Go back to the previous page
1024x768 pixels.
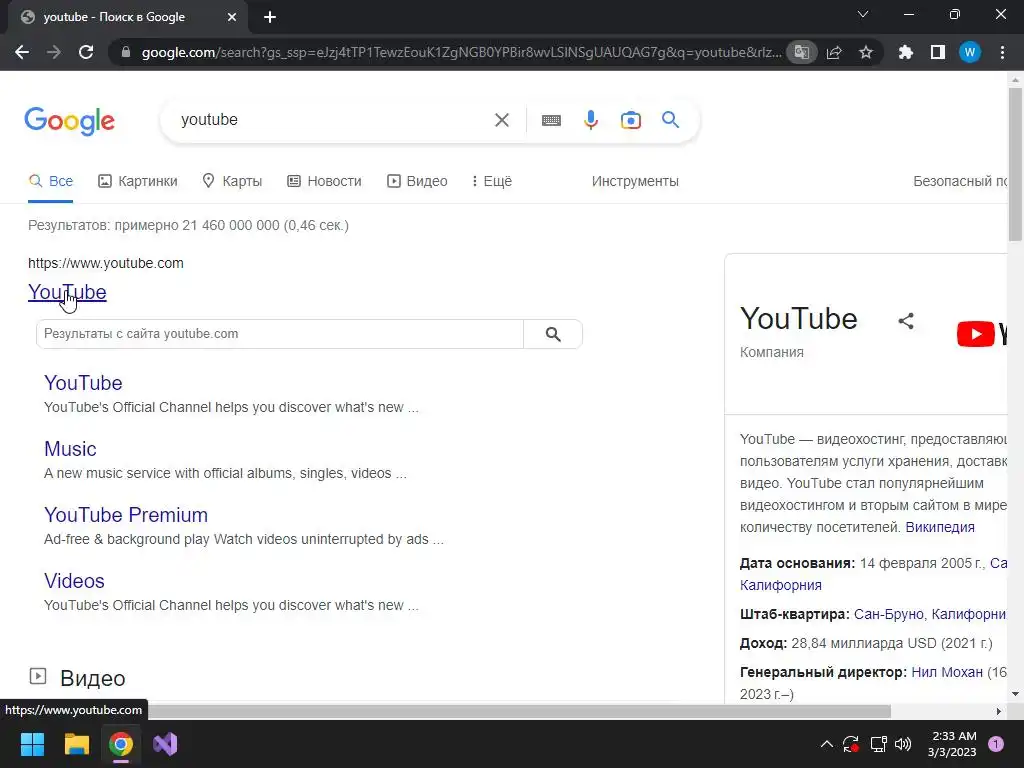point(22,52)
